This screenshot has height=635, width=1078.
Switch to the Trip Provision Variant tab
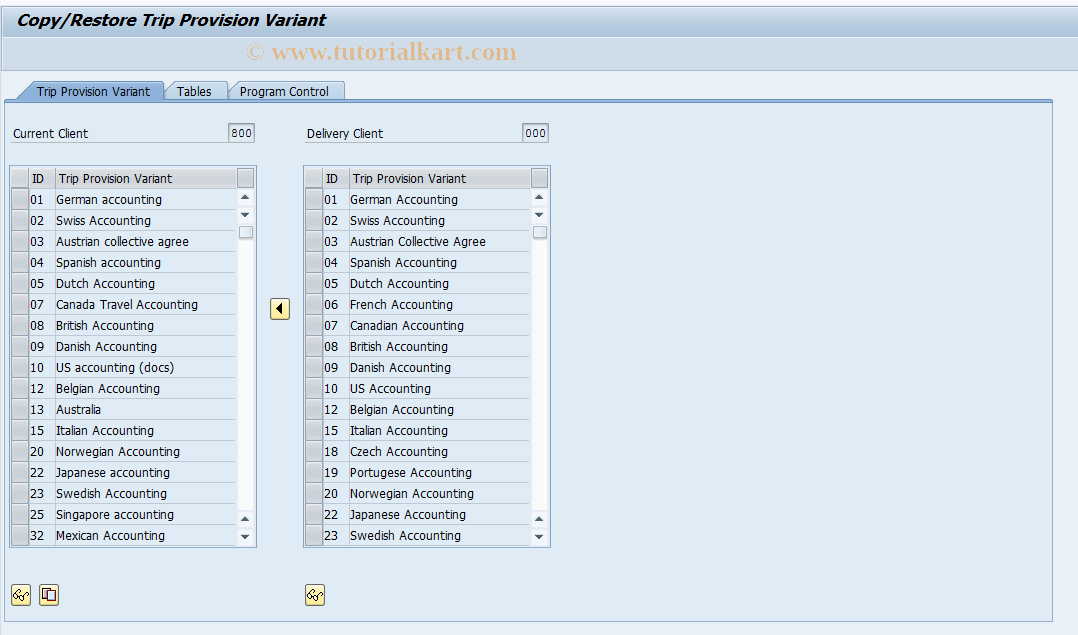[93, 91]
